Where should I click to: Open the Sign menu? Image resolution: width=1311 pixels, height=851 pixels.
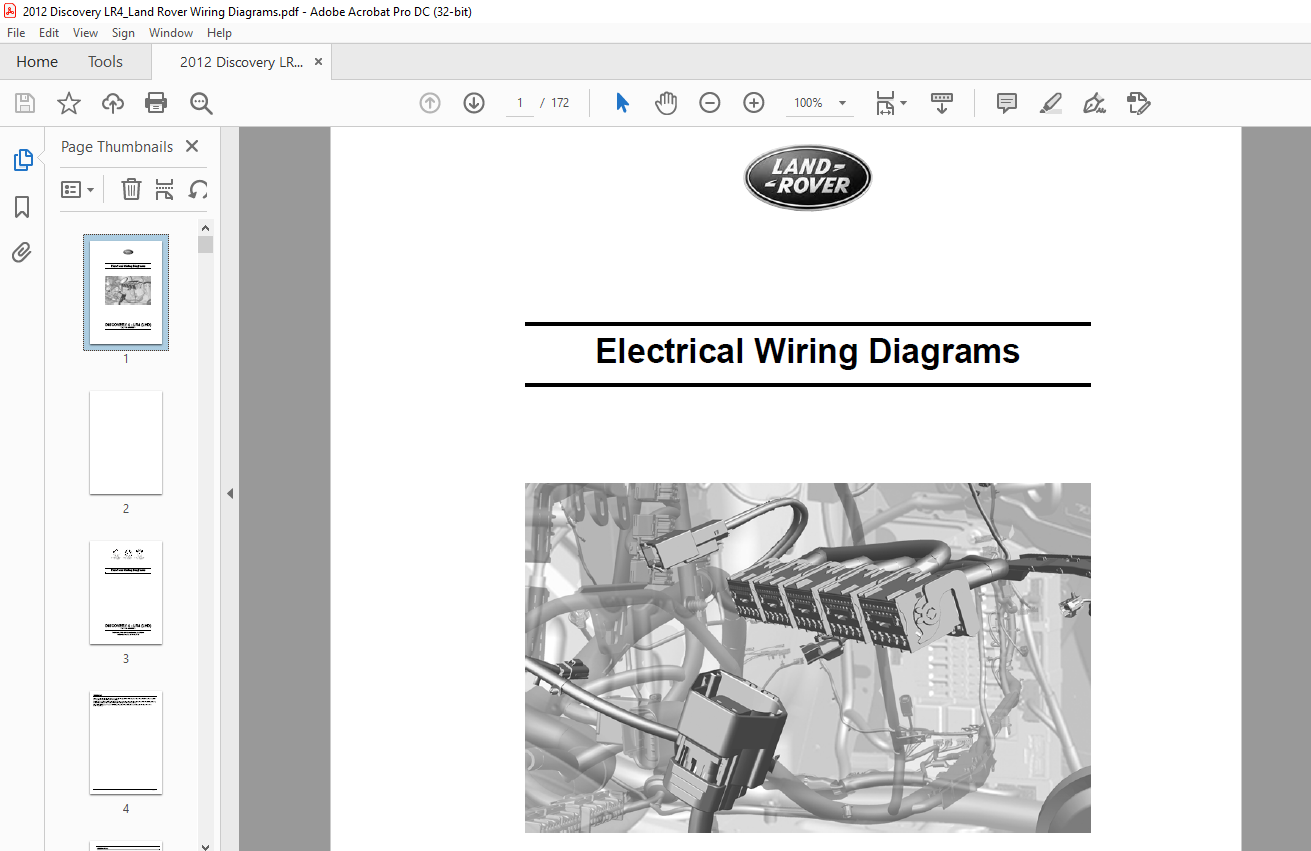[123, 33]
